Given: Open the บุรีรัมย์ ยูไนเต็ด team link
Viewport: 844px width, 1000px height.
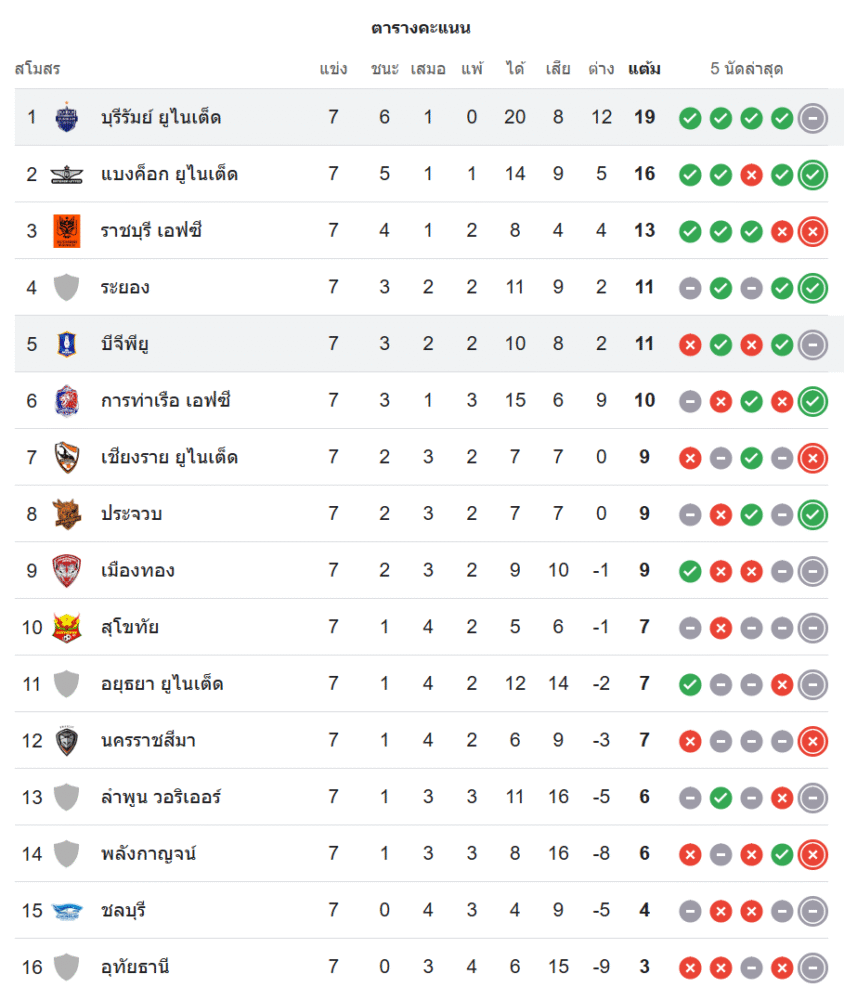Looking at the screenshot, I should [x=161, y=117].
